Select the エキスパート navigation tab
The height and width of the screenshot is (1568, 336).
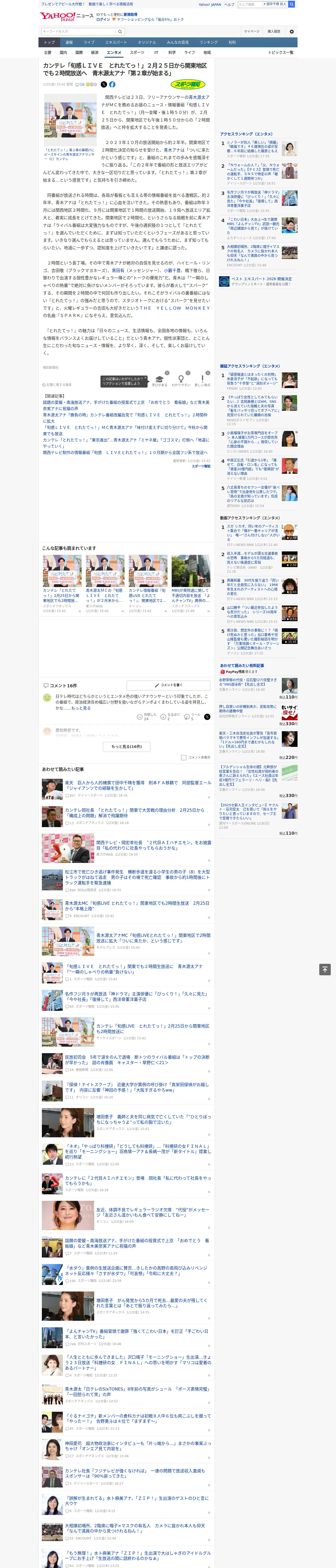point(116,43)
